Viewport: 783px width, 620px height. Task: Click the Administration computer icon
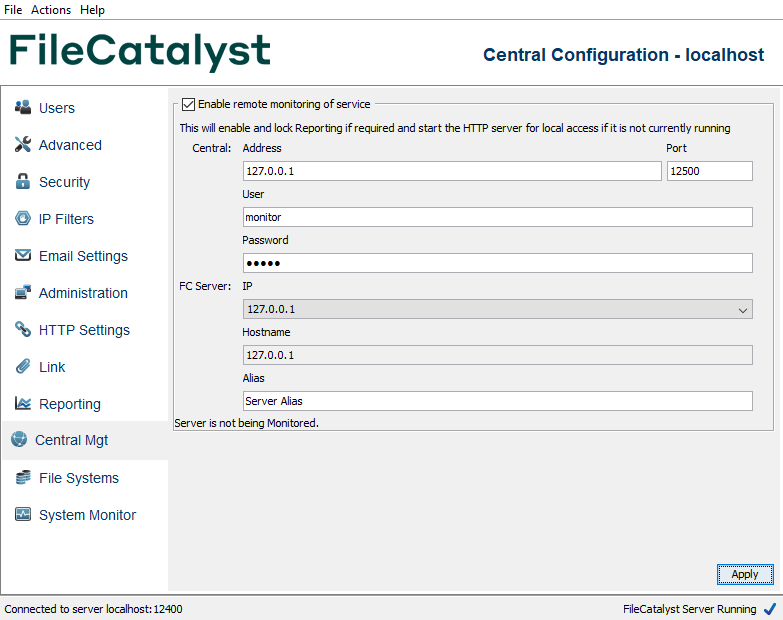[23, 292]
